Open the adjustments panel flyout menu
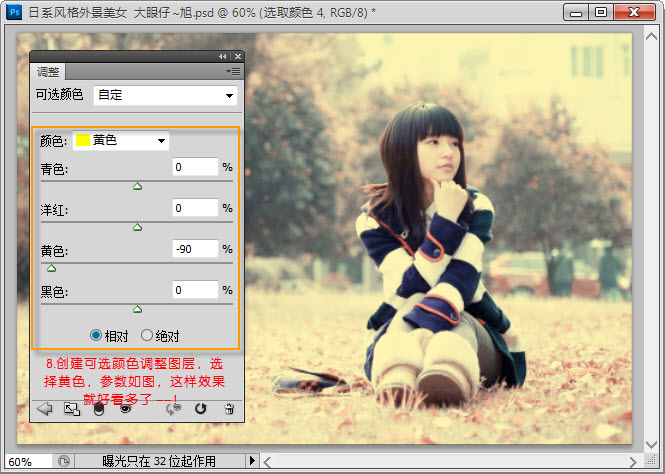This screenshot has height=474, width=665. (x=233, y=72)
